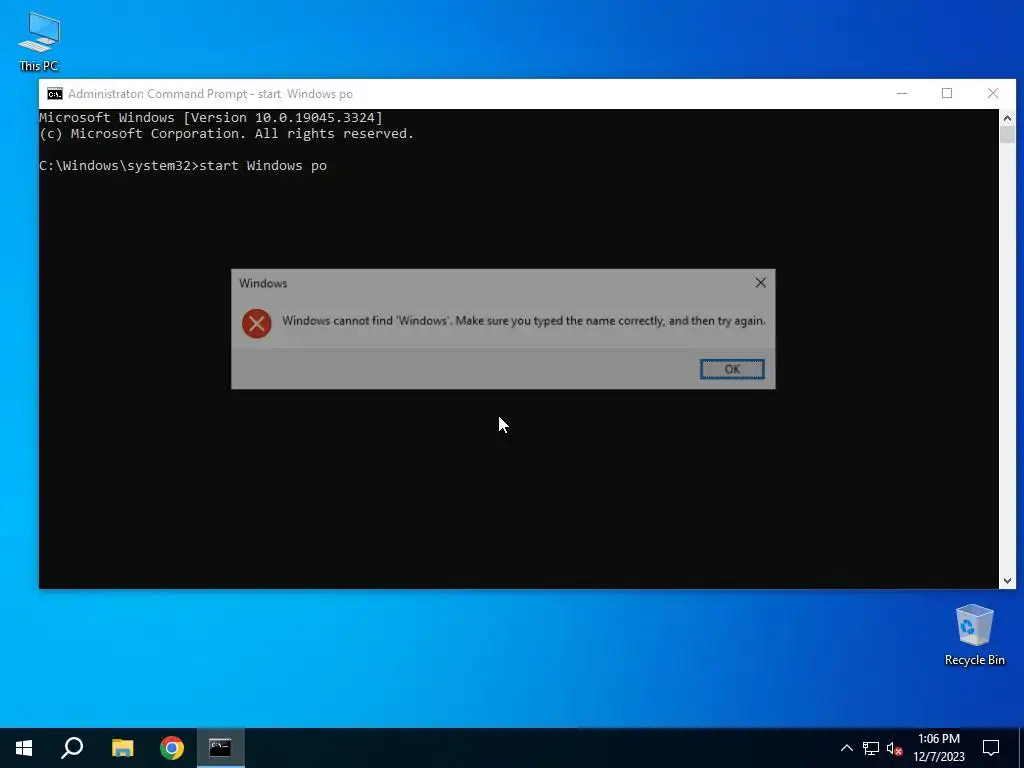Click the 'Microsoft Windows [Version' line

pyautogui.click(x=211, y=118)
